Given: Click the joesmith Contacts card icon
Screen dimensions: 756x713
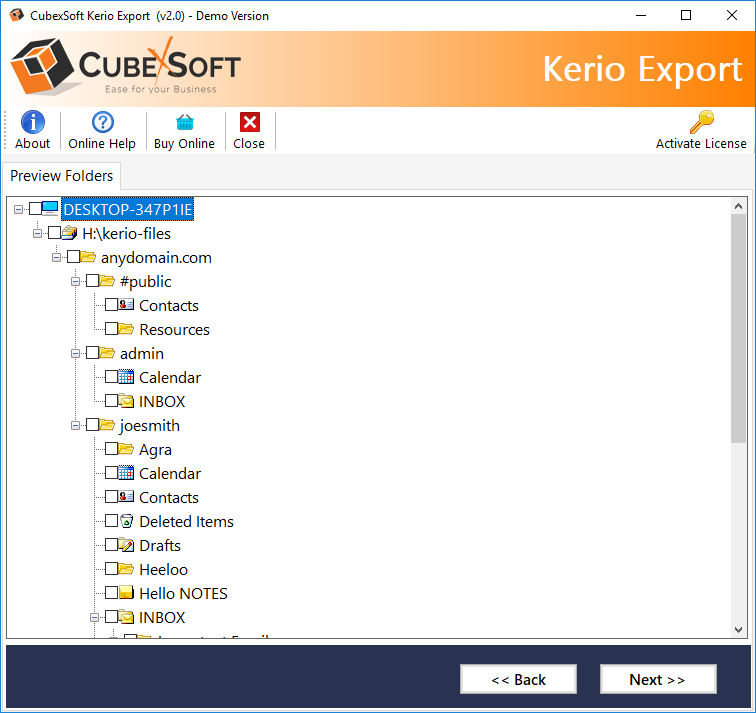Looking at the screenshot, I should (126, 497).
